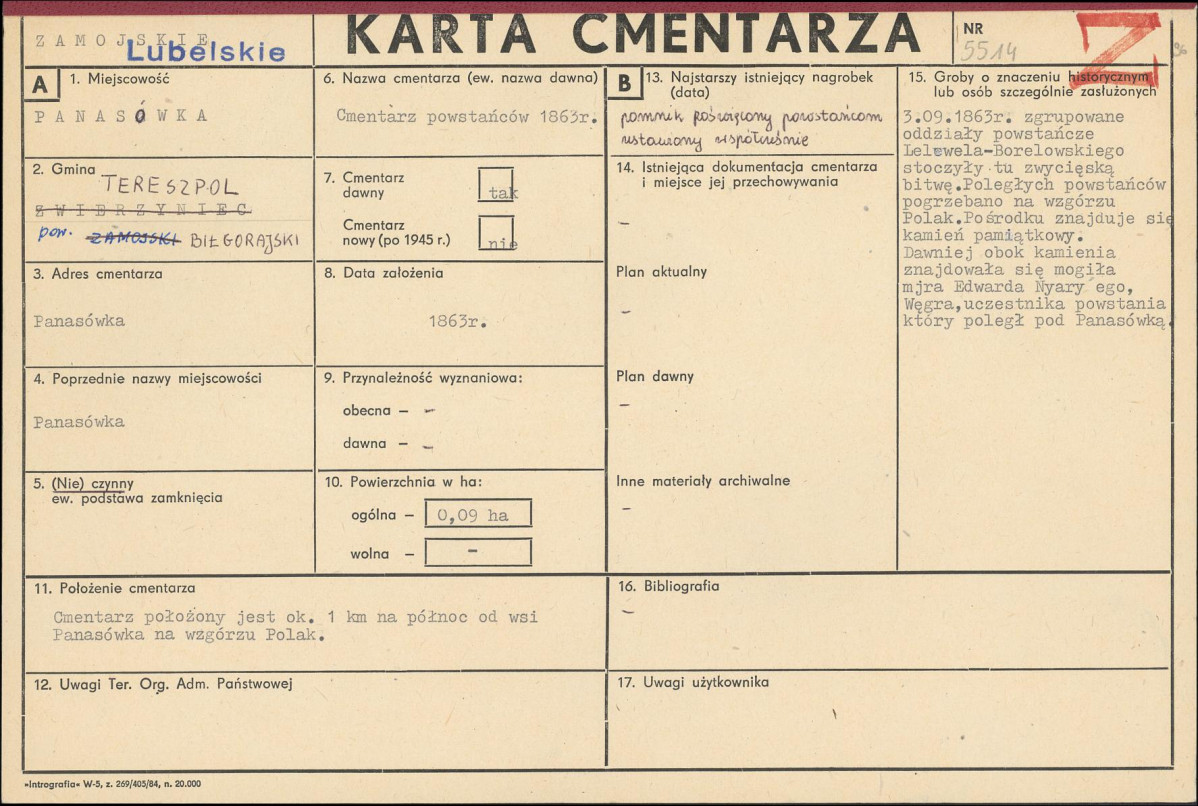Select handwritten "pomnik poświęcony powstańcom" line

click(751, 117)
